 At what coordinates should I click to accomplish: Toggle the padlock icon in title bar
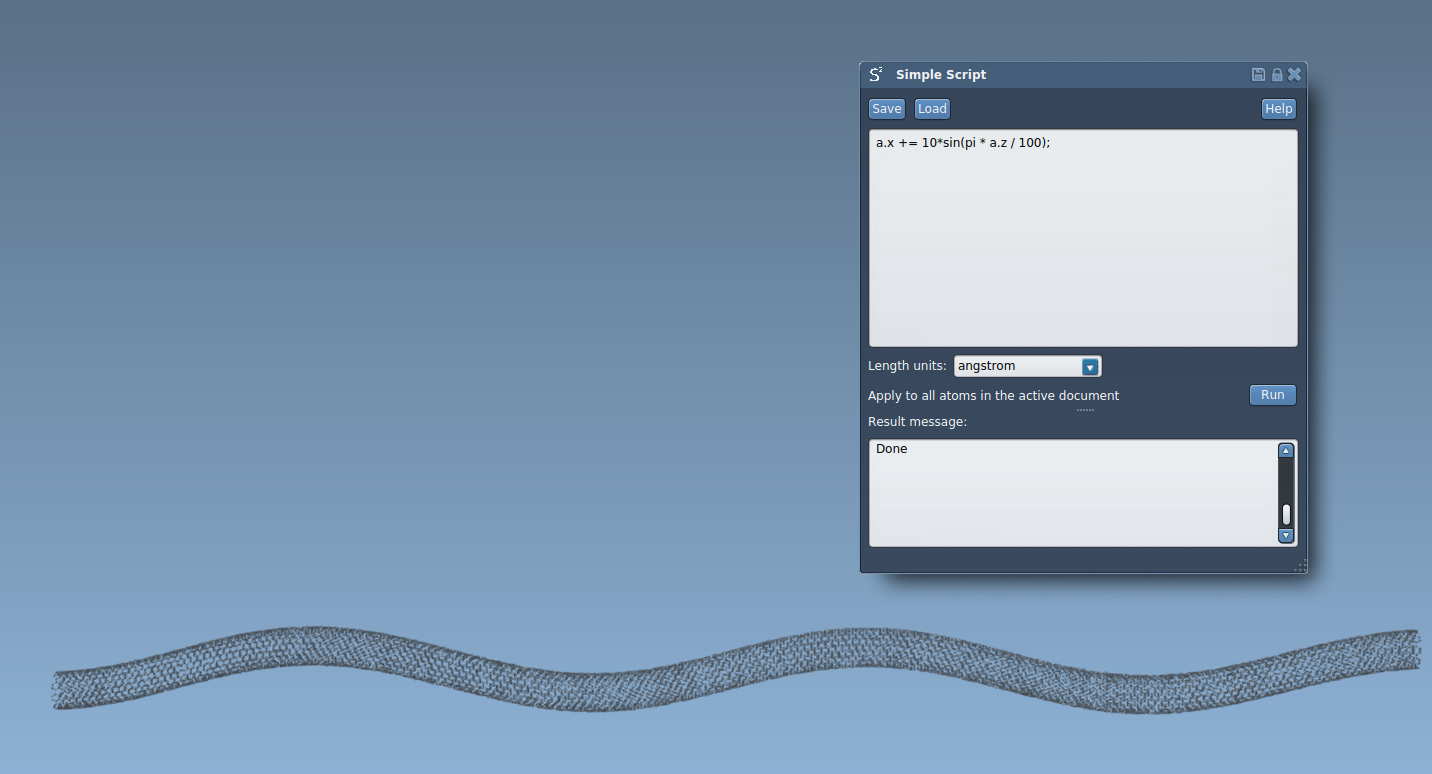coord(1276,75)
